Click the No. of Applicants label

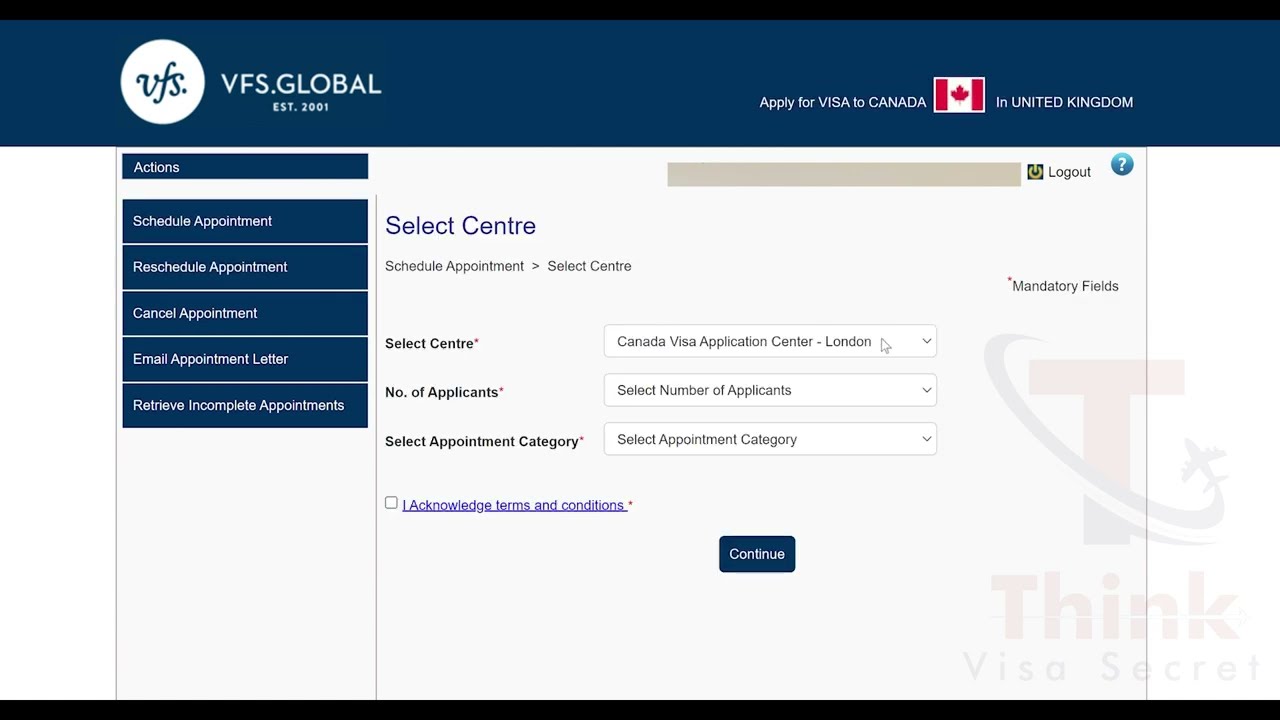tap(444, 392)
